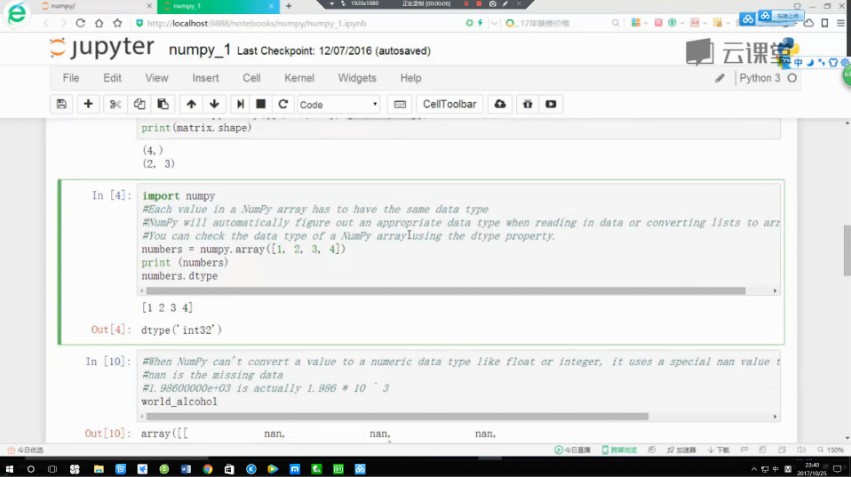
Task: Move the selected cell down
Action: 214,104
